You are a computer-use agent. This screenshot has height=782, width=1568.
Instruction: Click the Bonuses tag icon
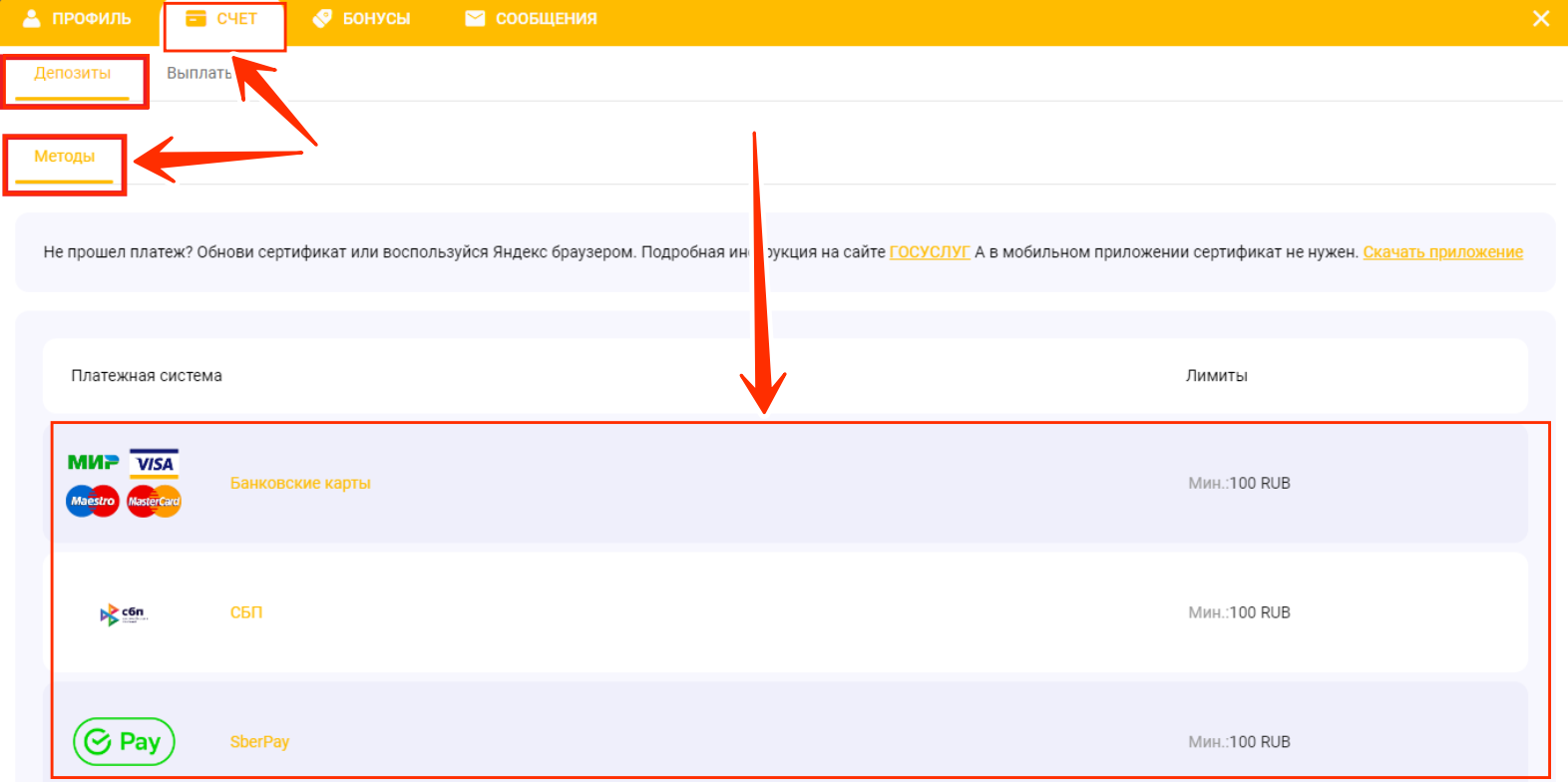[322, 18]
